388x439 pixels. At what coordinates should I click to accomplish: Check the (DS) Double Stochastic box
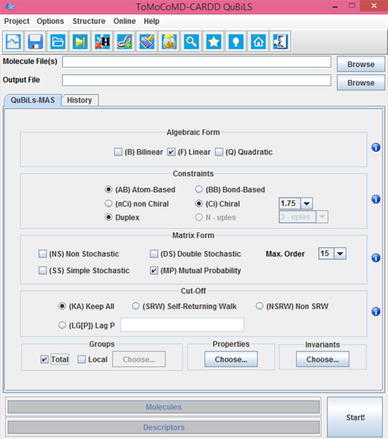pos(154,254)
